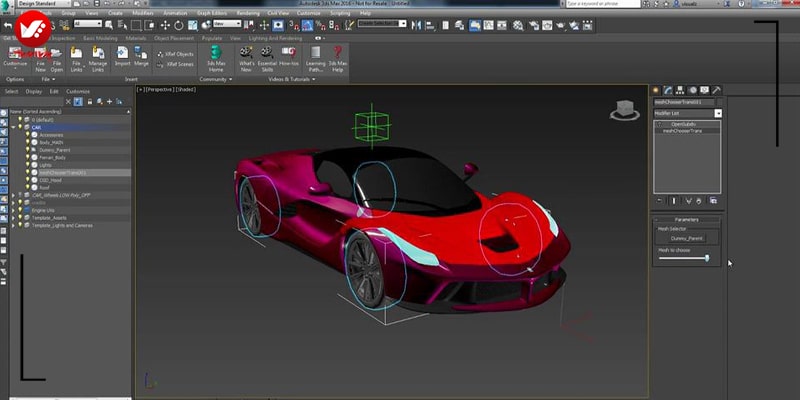The width and height of the screenshot is (800, 400).
Task: Activate the Select by Name tool
Action: pyautogui.click(x=122, y=25)
